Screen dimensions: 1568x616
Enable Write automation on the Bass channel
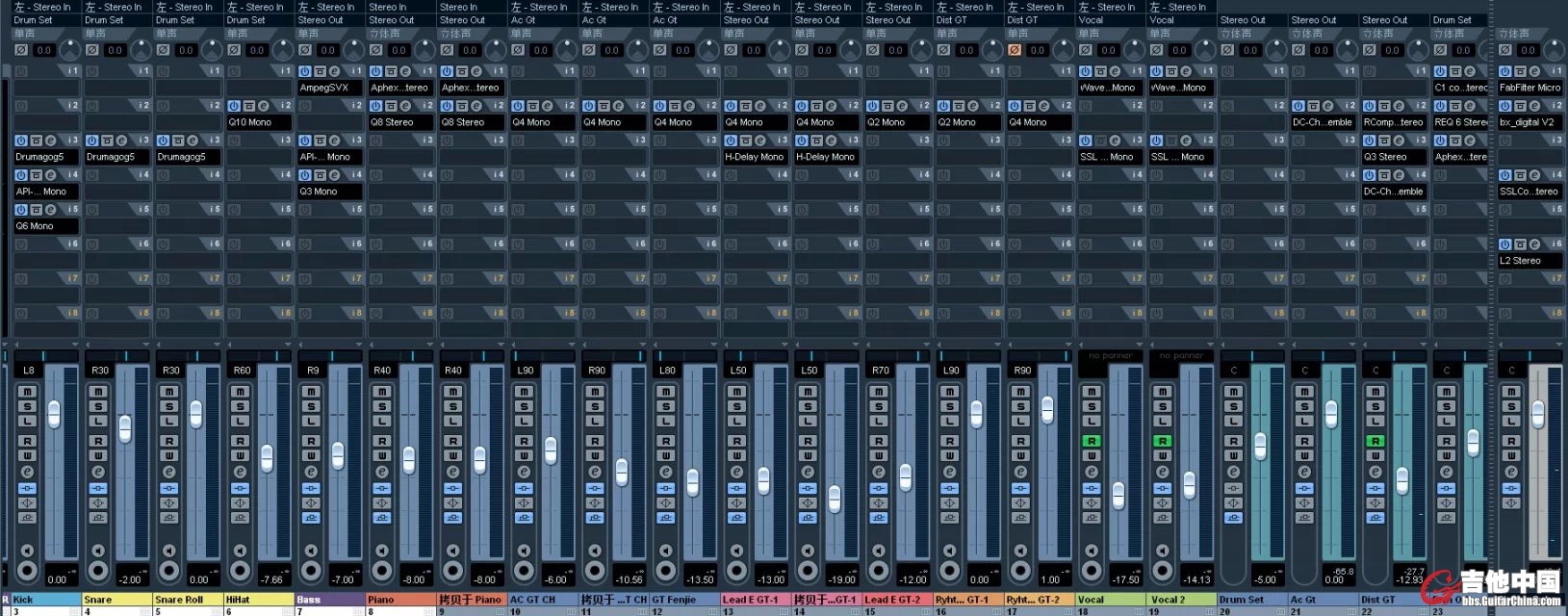point(311,455)
